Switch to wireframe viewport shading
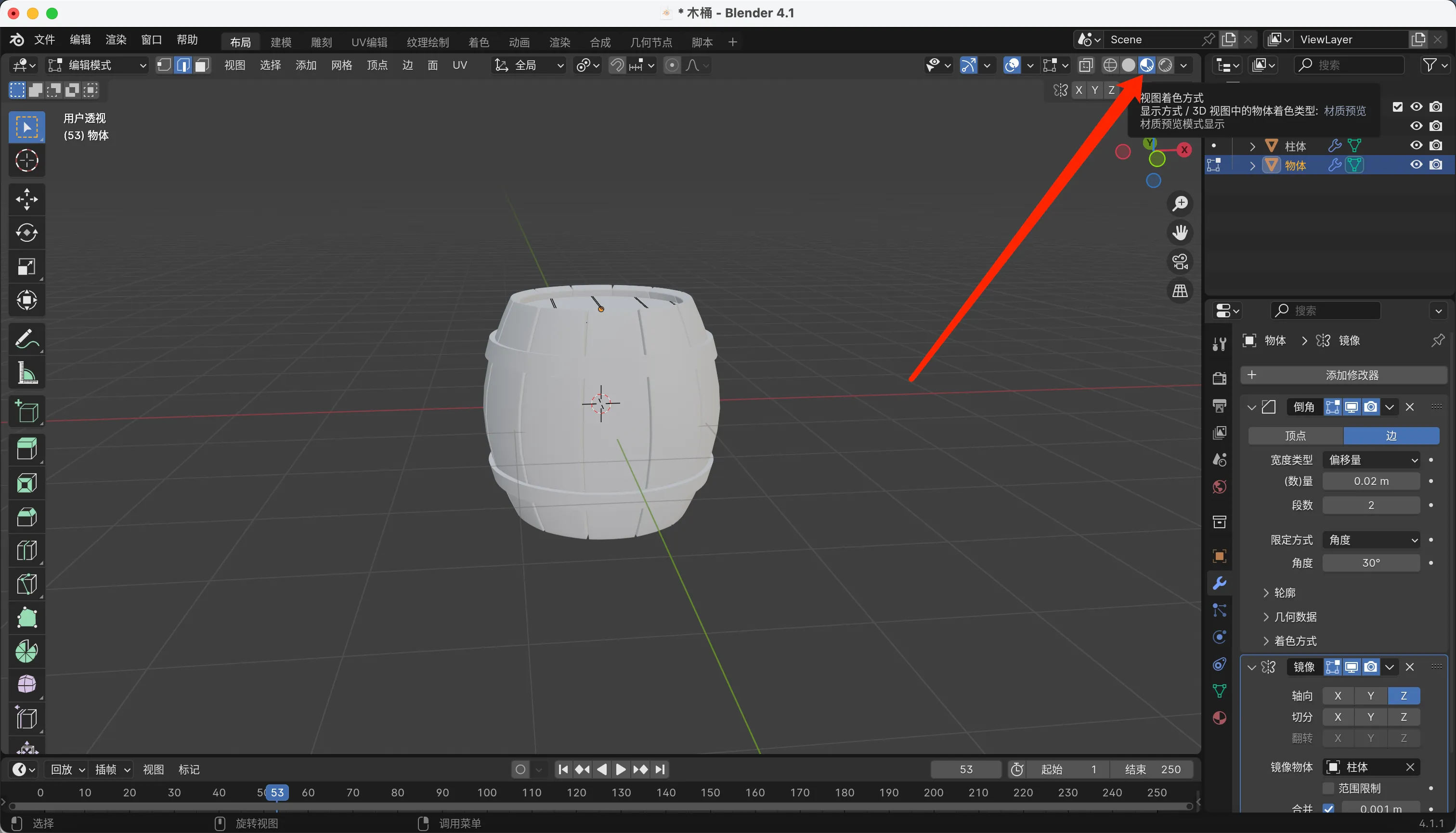 click(1110, 65)
